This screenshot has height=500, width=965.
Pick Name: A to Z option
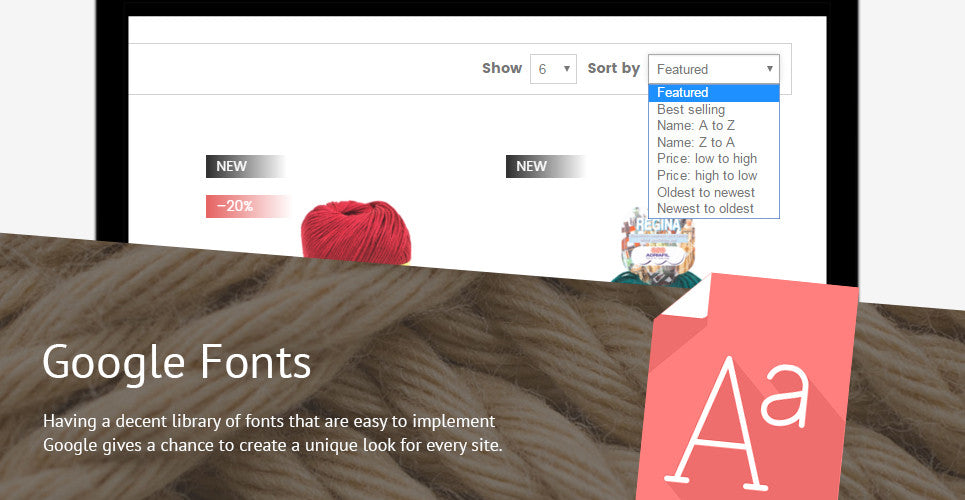point(713,126)
